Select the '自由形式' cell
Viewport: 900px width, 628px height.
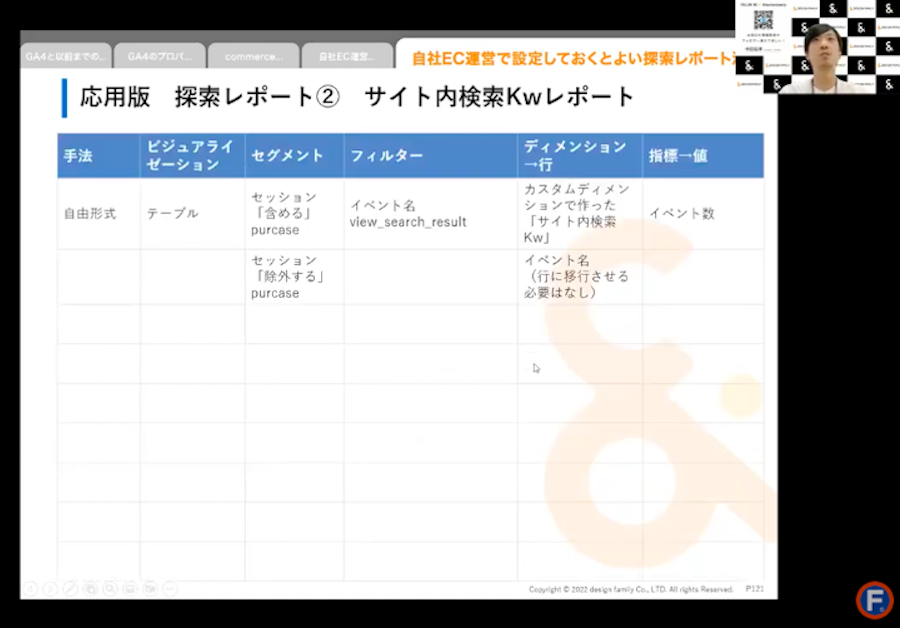tap(99, 214)
